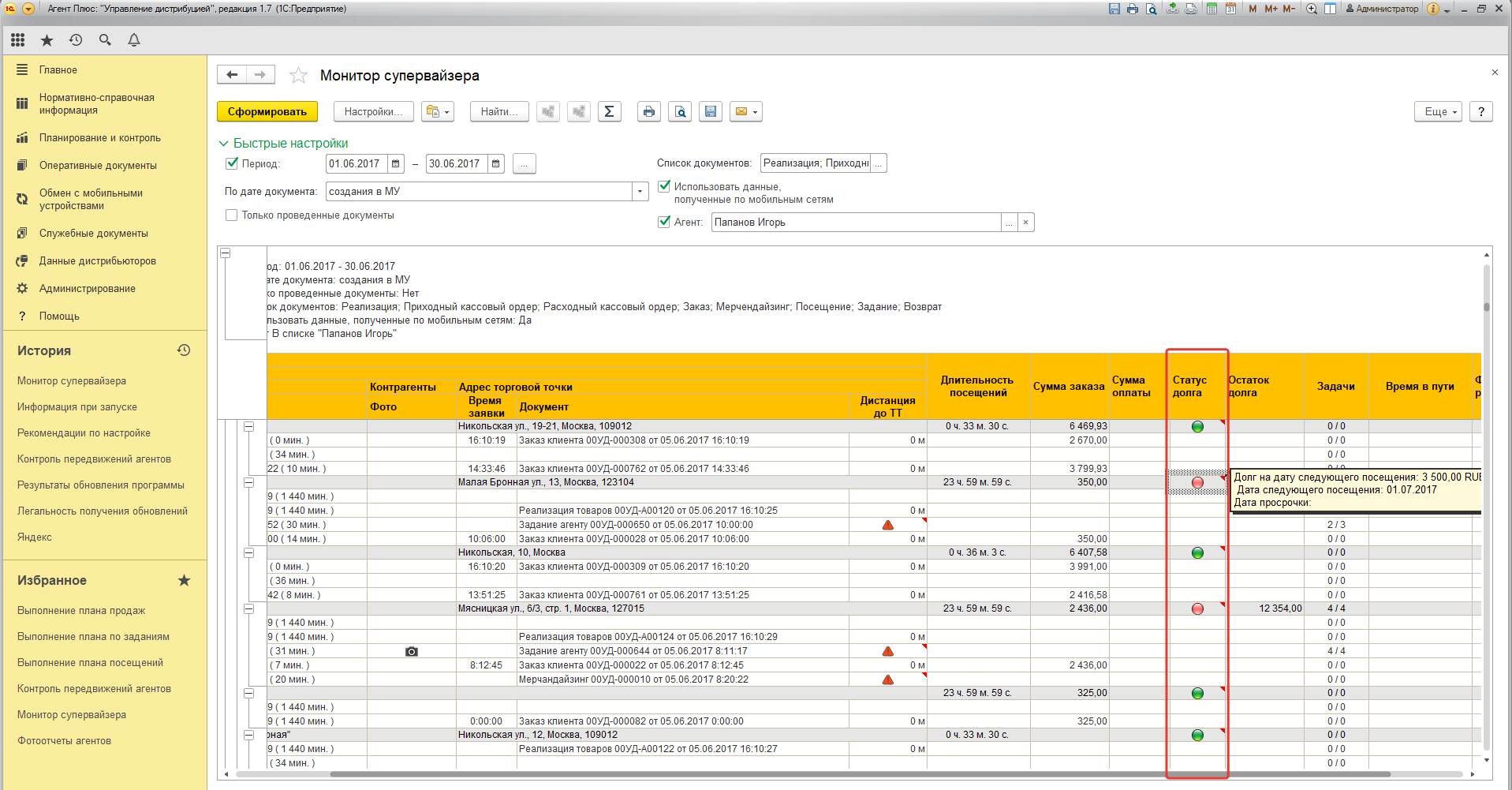
Task: Open favorites star in top panel
Action: click(x=47, y=40)
